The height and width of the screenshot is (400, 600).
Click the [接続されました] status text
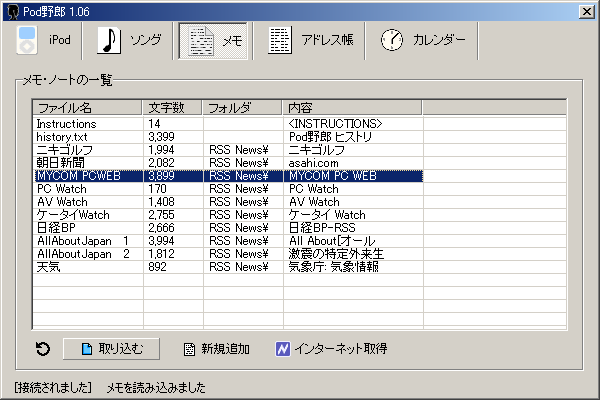[x=53, y=388]
